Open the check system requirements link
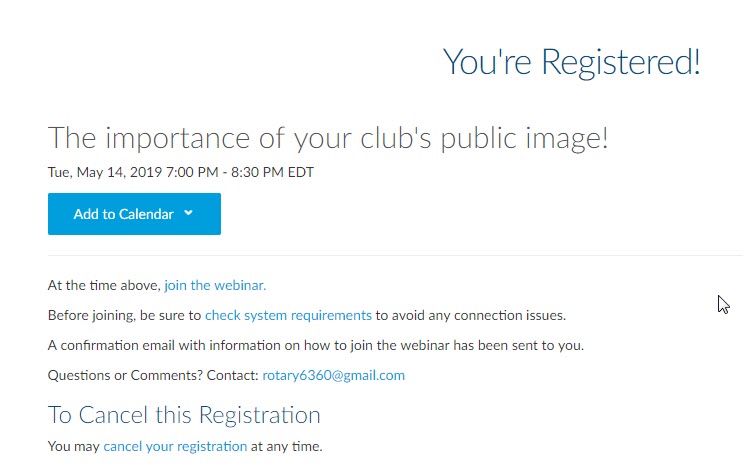 click(288, 315)
